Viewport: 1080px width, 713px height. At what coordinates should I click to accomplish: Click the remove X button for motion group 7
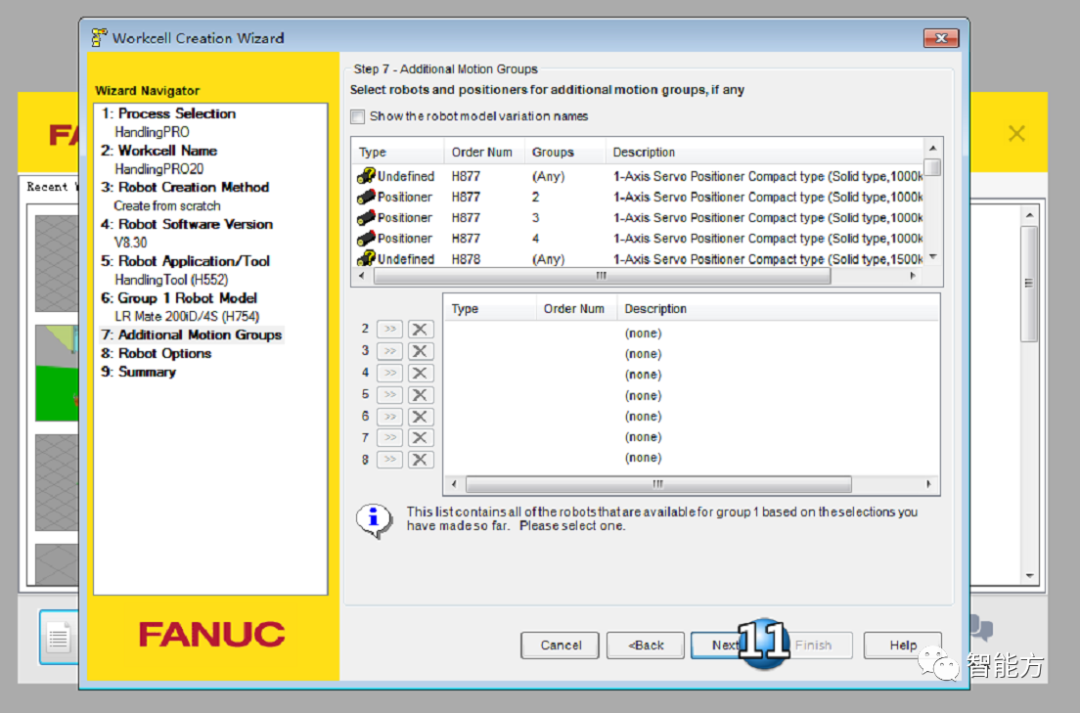420,437
